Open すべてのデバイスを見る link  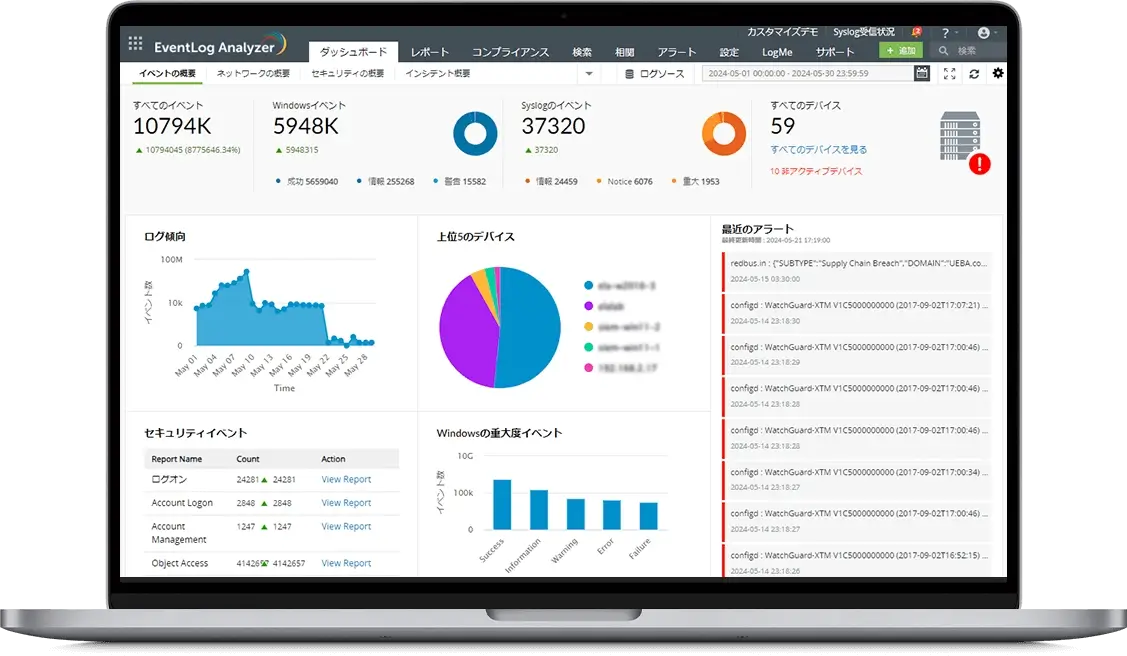click(x=819, y=149)
